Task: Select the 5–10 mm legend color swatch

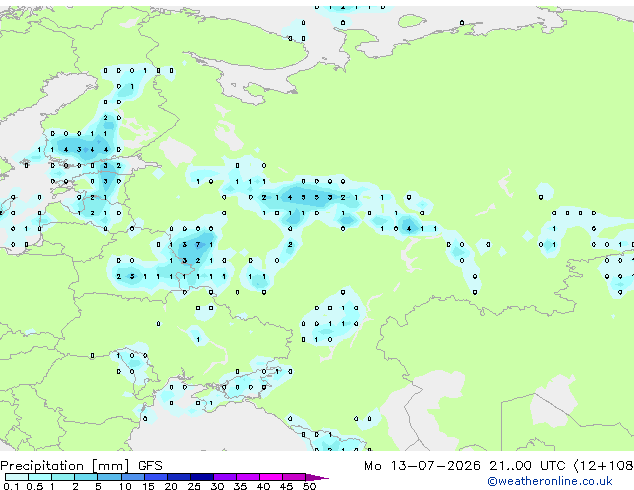Action: coord(109,477)
